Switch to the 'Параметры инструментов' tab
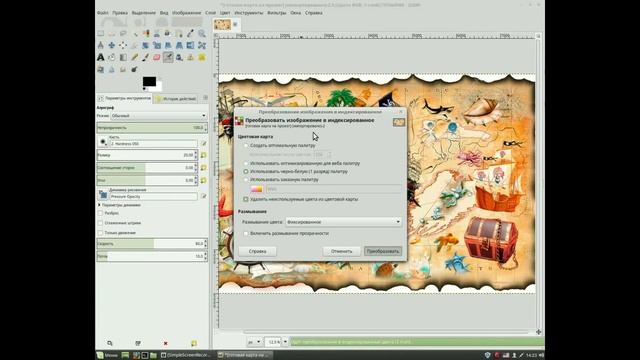The width and height of the screenshot is (640, 360). pos(124,98)
